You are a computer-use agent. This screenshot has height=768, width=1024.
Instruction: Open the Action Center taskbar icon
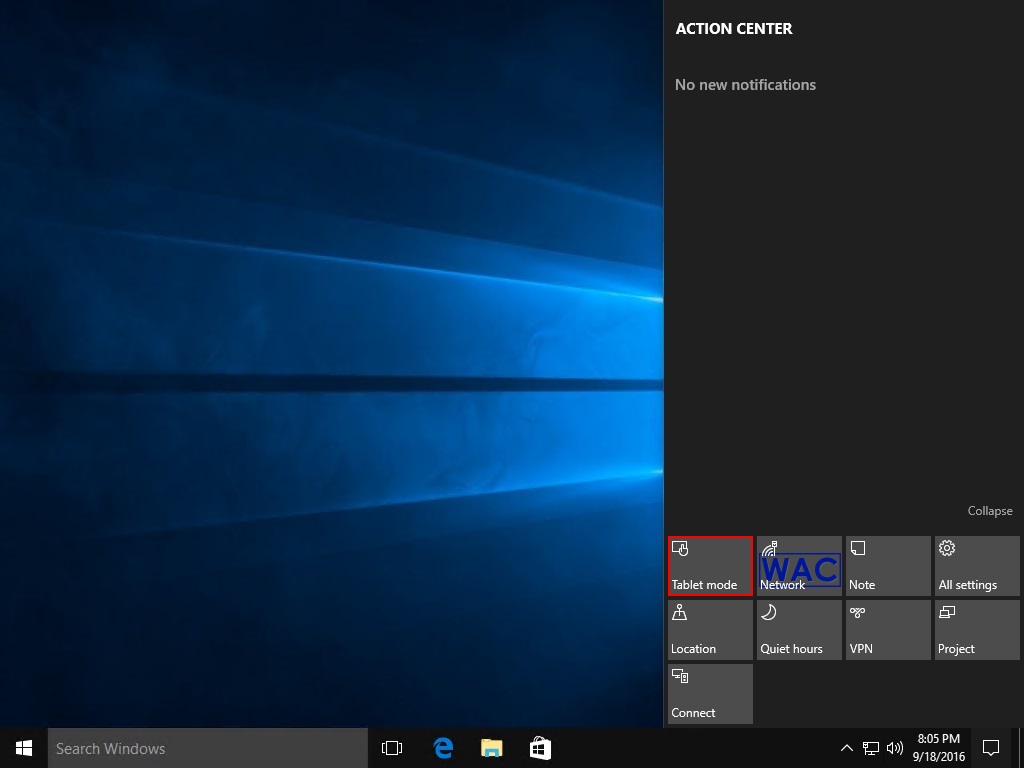point(990,747)
